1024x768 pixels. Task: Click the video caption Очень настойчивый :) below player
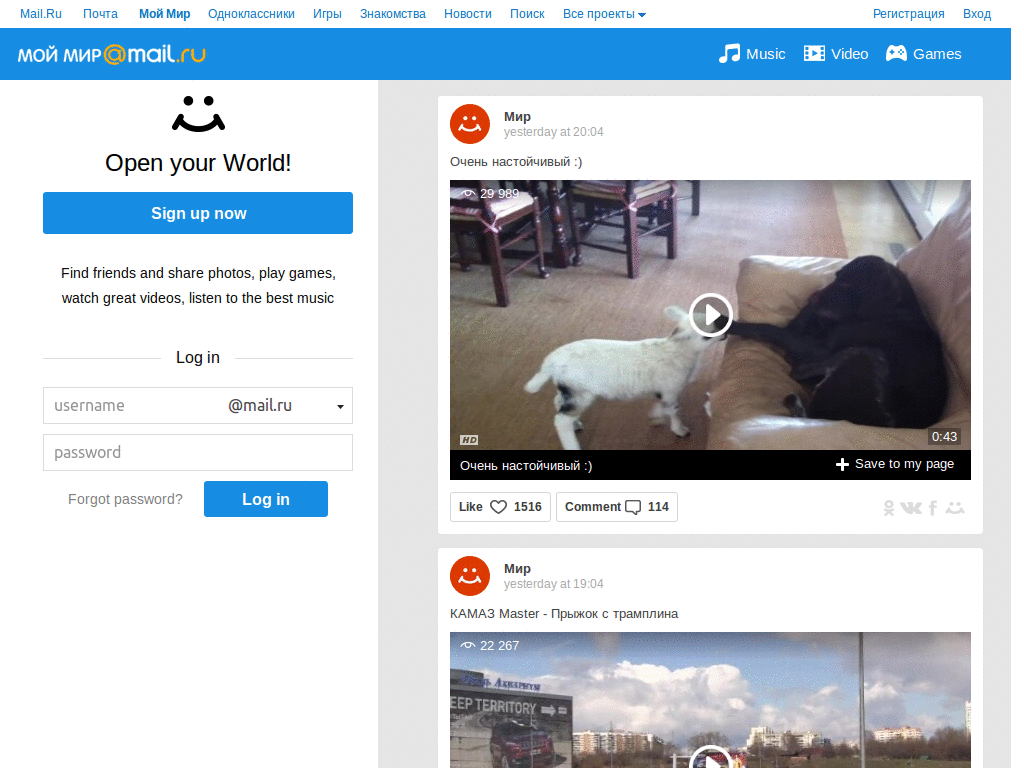coord(526,466)
